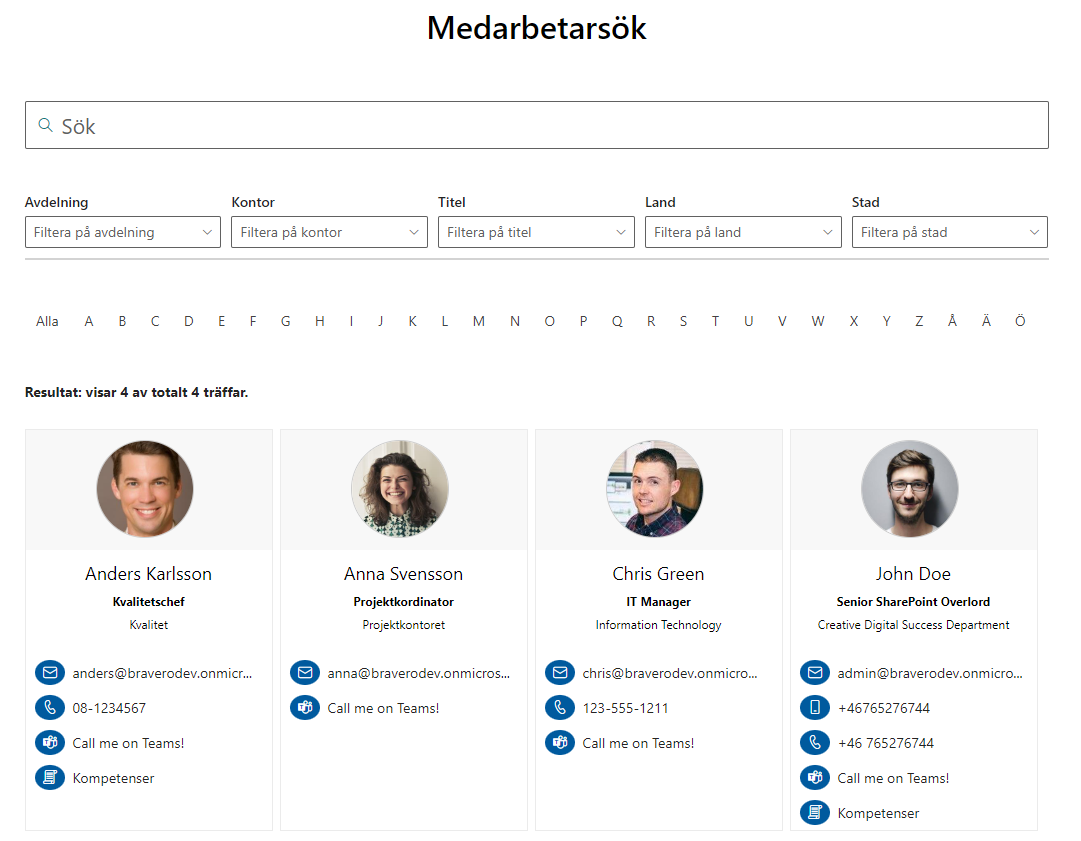Click phone icon beside 123-555-1211
Image resolution: width=1081 pixels, height=841 pixels.
tap(560, 707)
